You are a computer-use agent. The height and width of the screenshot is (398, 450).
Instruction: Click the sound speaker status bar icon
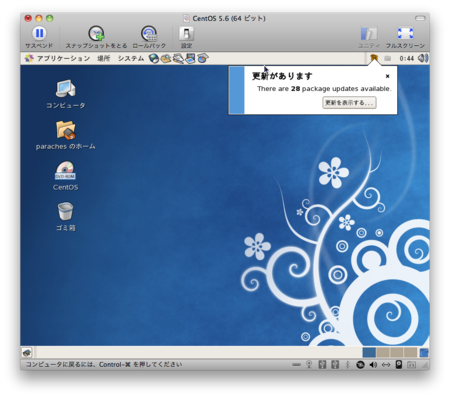click(x=373, y=365)
